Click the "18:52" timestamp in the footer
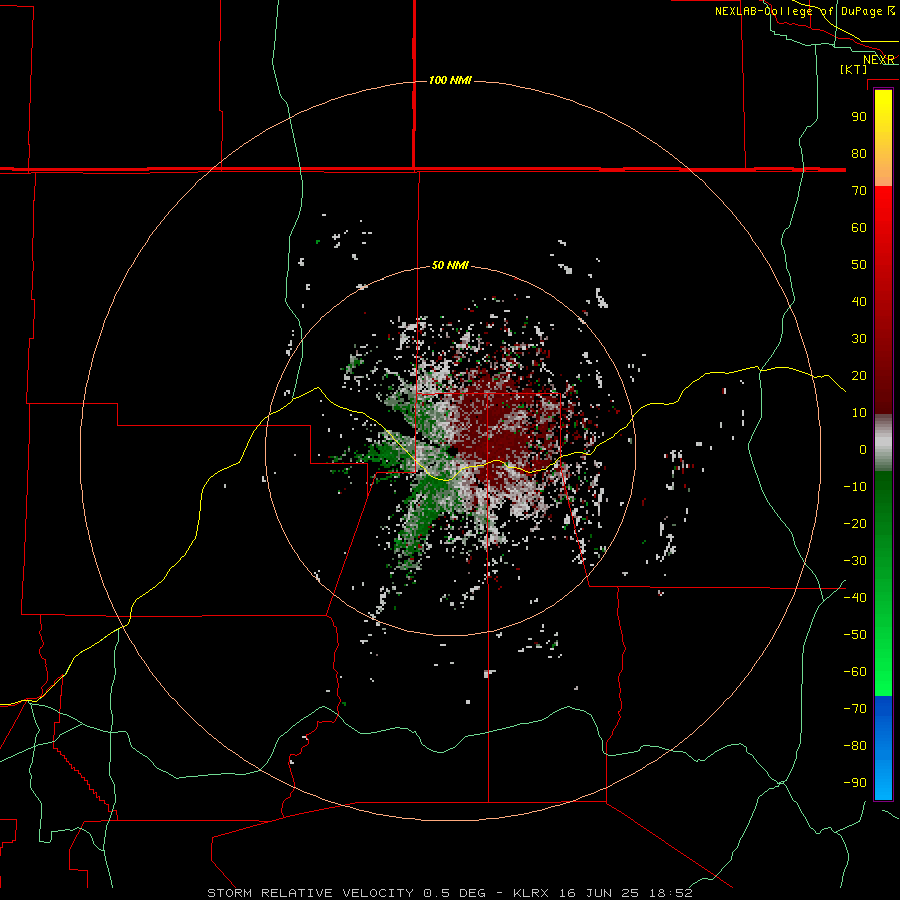 (671, 893)
